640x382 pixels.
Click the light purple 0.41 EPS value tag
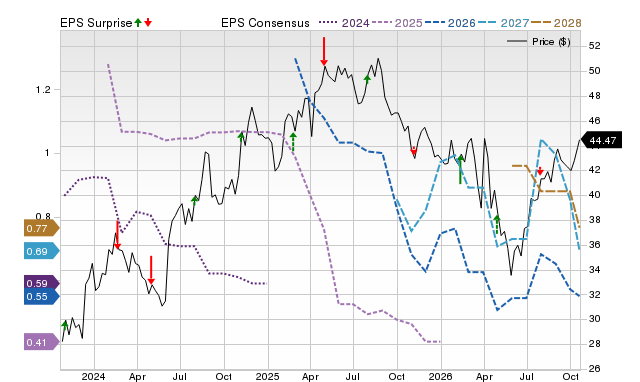coord(42,342)
